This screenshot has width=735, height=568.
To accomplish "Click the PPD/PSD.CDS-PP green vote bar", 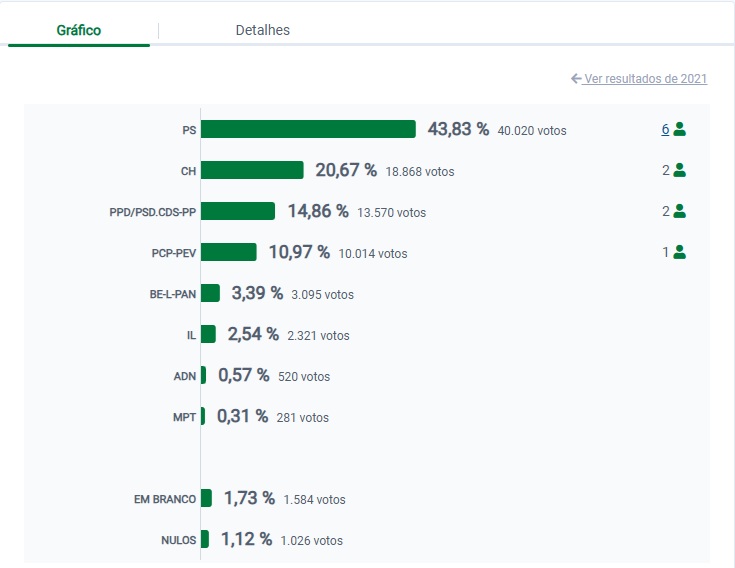I will pos(238,211).
